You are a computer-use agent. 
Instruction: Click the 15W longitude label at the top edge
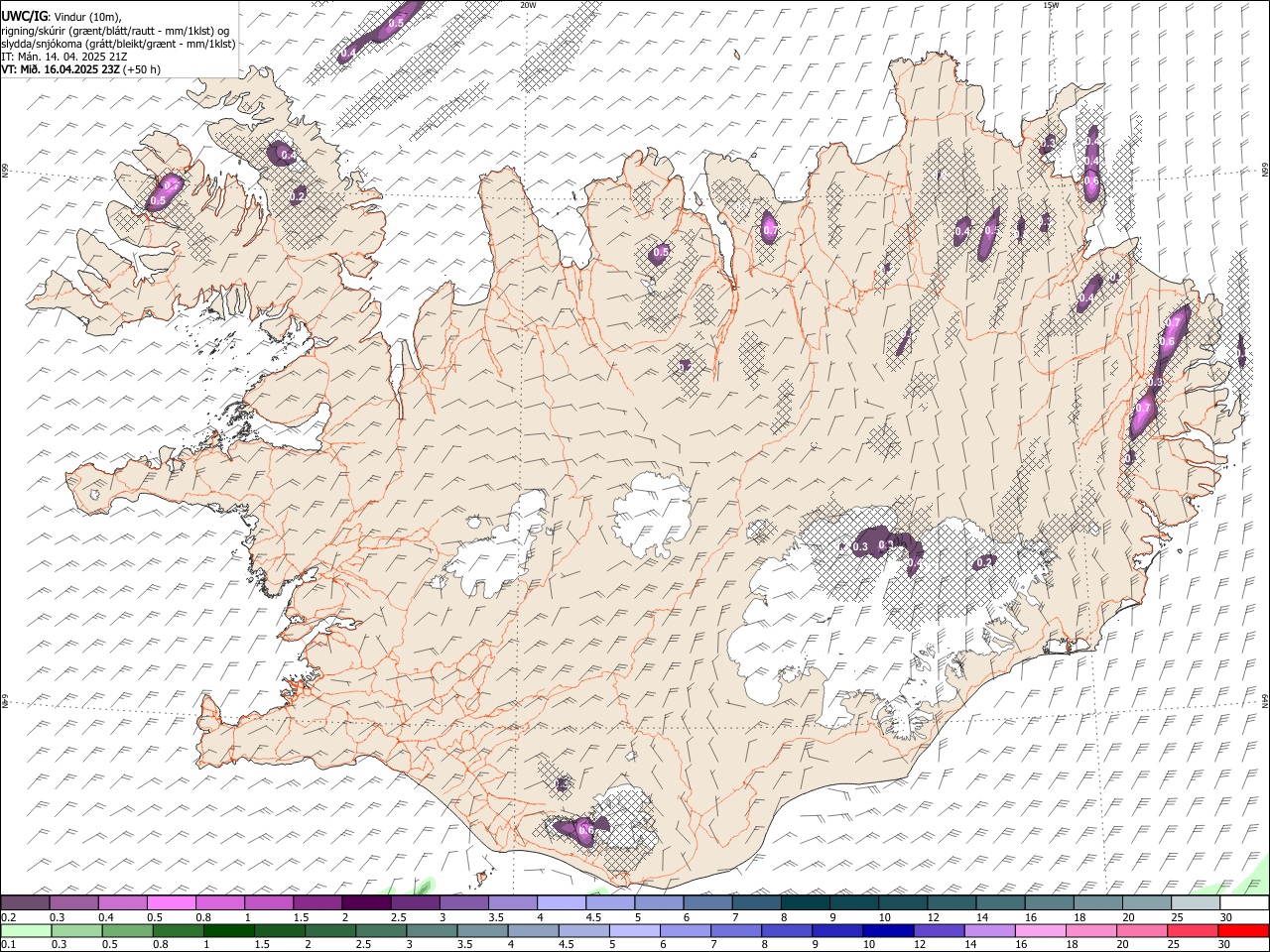coord(1051,5)
